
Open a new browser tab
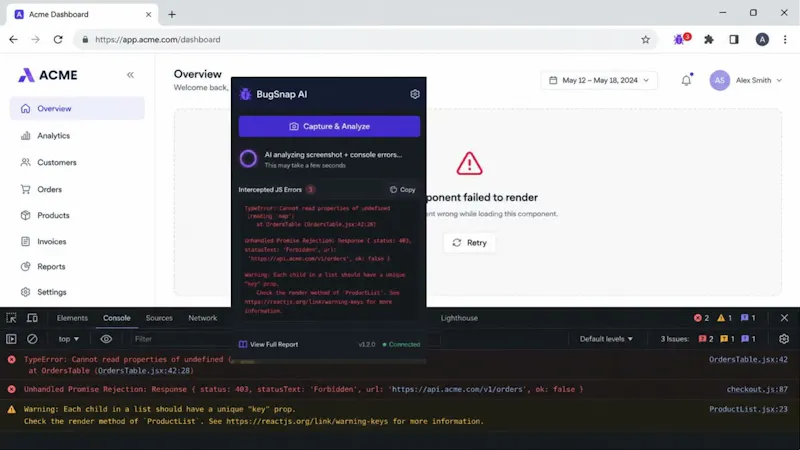172,14
